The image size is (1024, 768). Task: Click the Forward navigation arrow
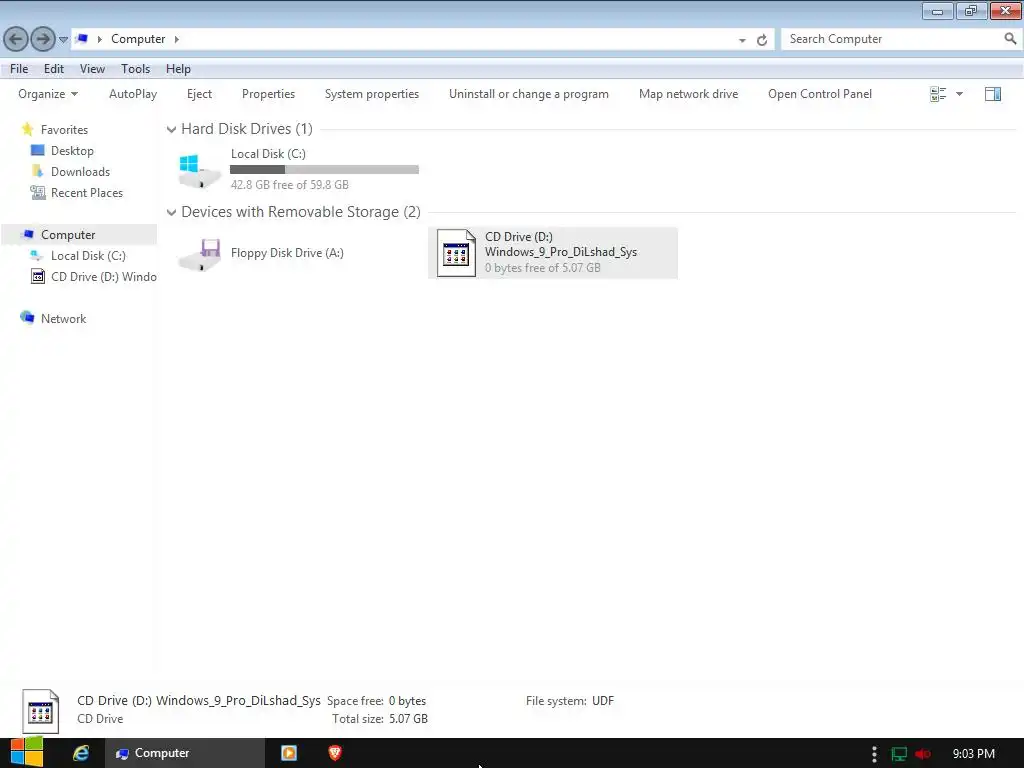(43, 39)
